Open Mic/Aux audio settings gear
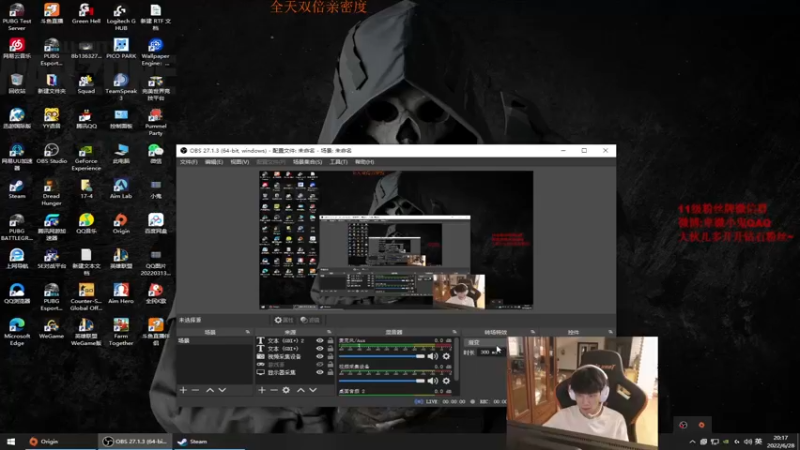This screenshot has width=800, height=450. 446,356
